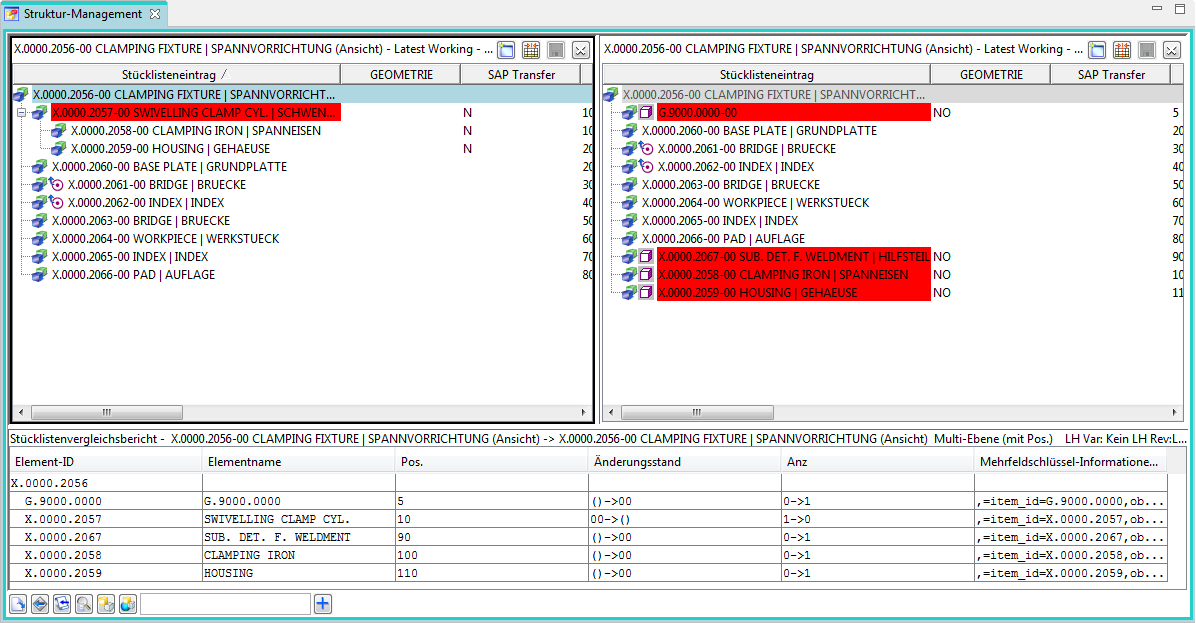Viewport: 1196px width, 623px height.
Task: Click the blue left-arrow diamond icon in bottom toolbar
Action: [40, 604]
